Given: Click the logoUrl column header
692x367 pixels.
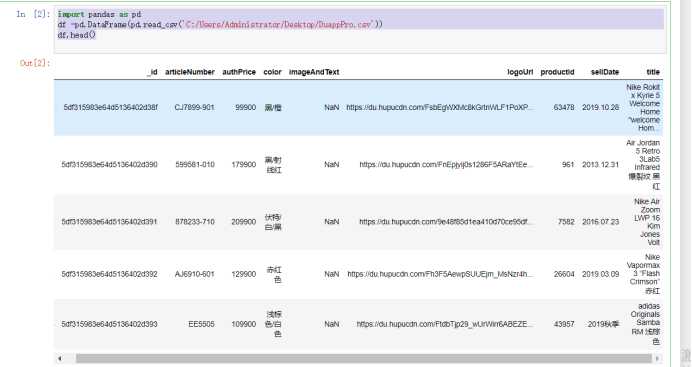Looking at the screenshot, I should coord(520,72).
